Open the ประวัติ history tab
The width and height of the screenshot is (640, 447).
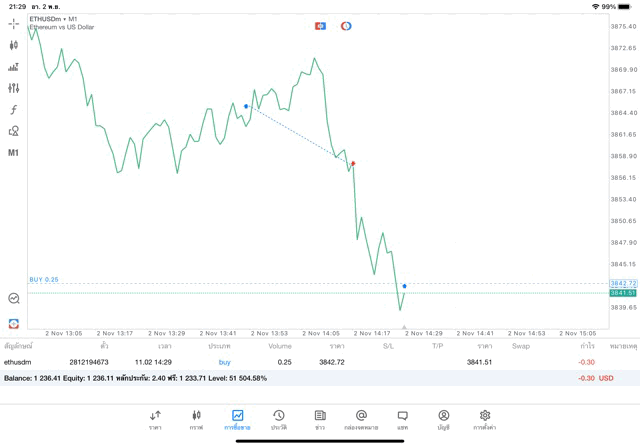tap(278, 419)
